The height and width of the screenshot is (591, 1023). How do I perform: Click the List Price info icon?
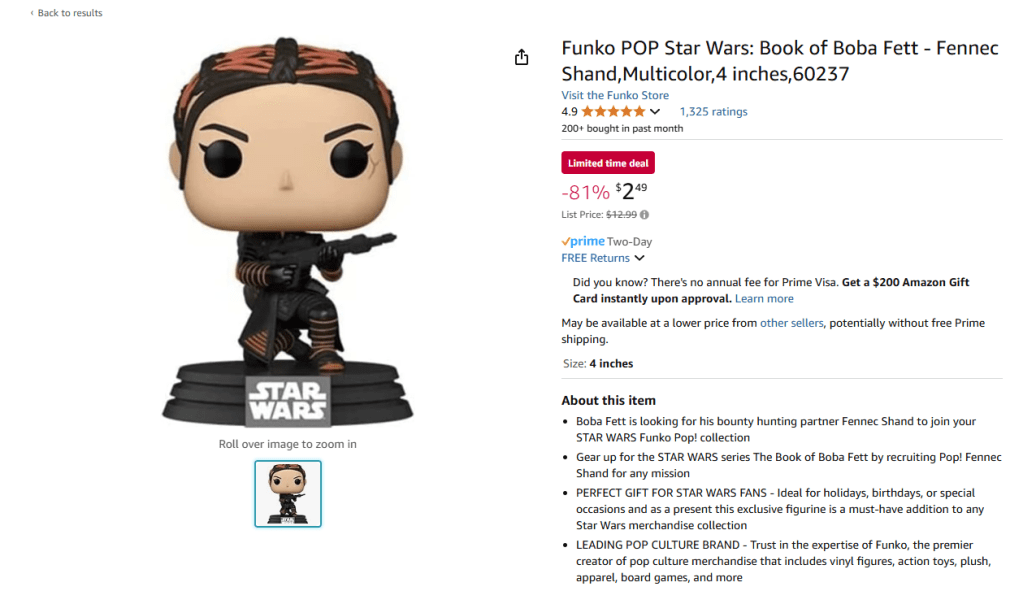[x=644, y=214]
